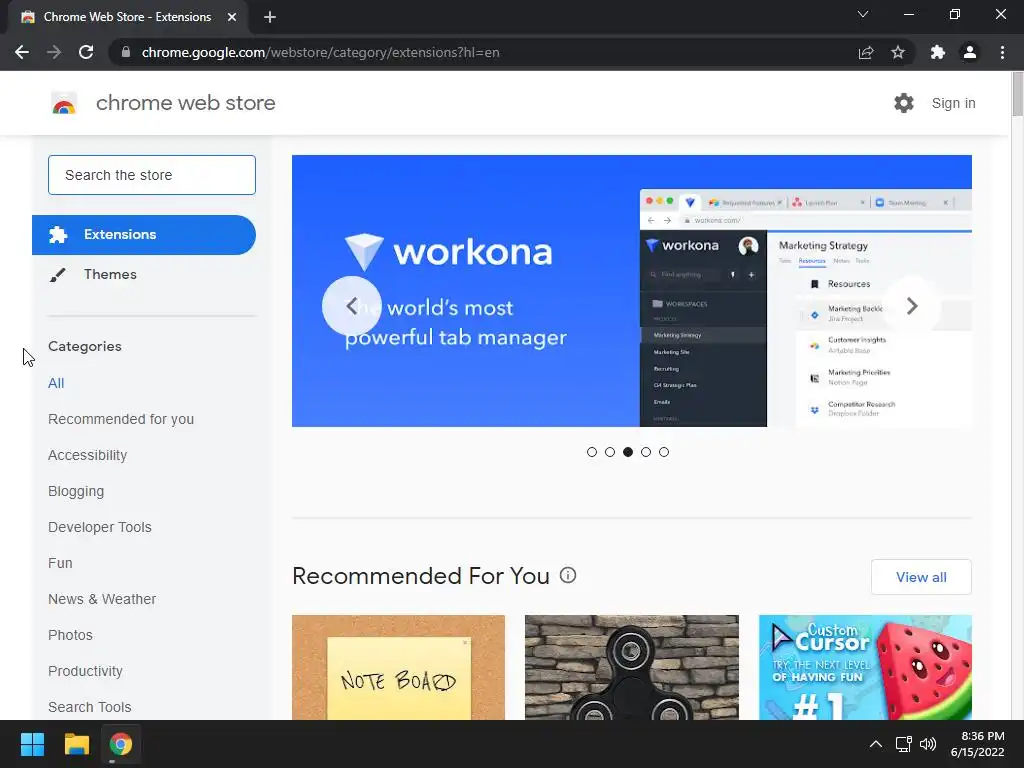Select the Extensions sidebar item
Image resolution: width=1024 pixels, height=768 pixels.
144,234
